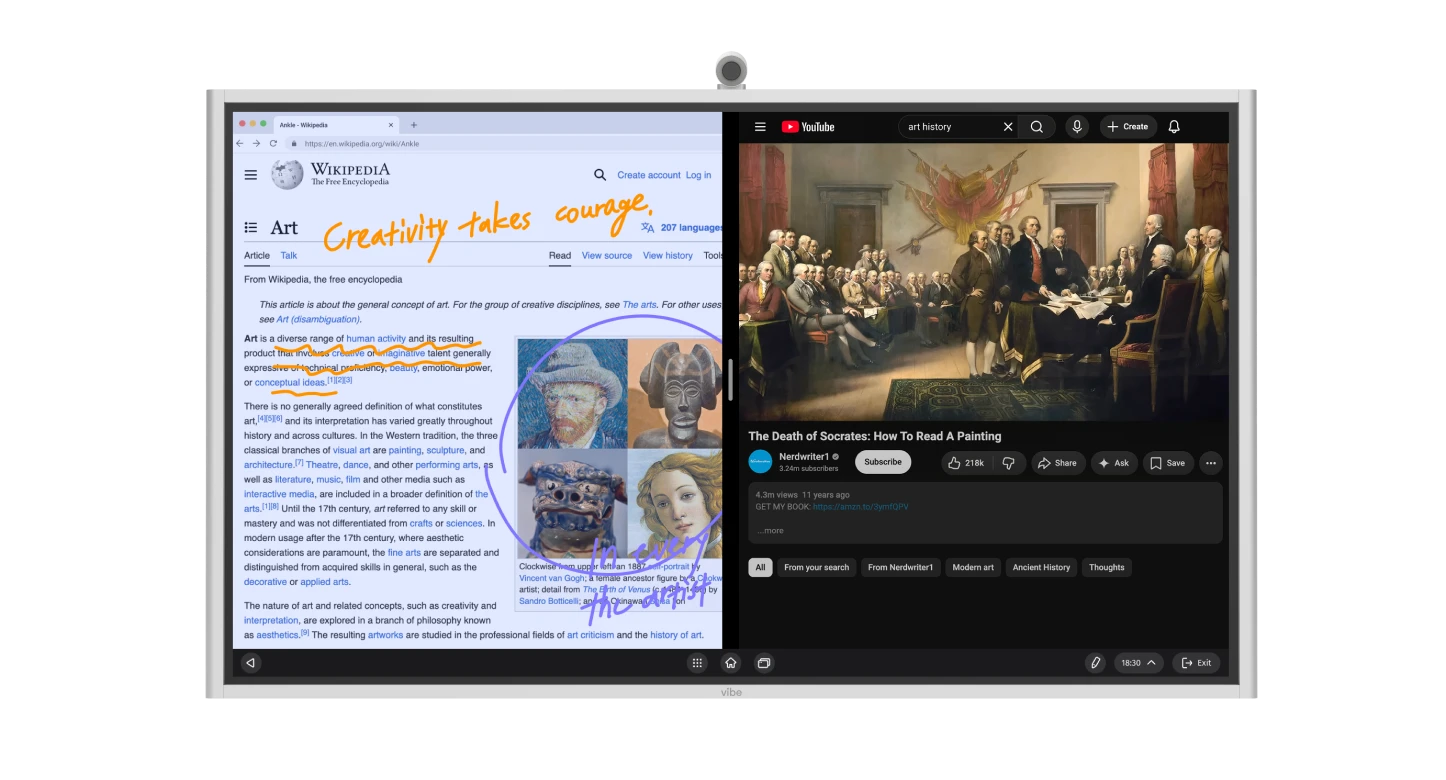Open the View source tab
Viewport: 1446px width, 780px height.
[x=607, y=256]
